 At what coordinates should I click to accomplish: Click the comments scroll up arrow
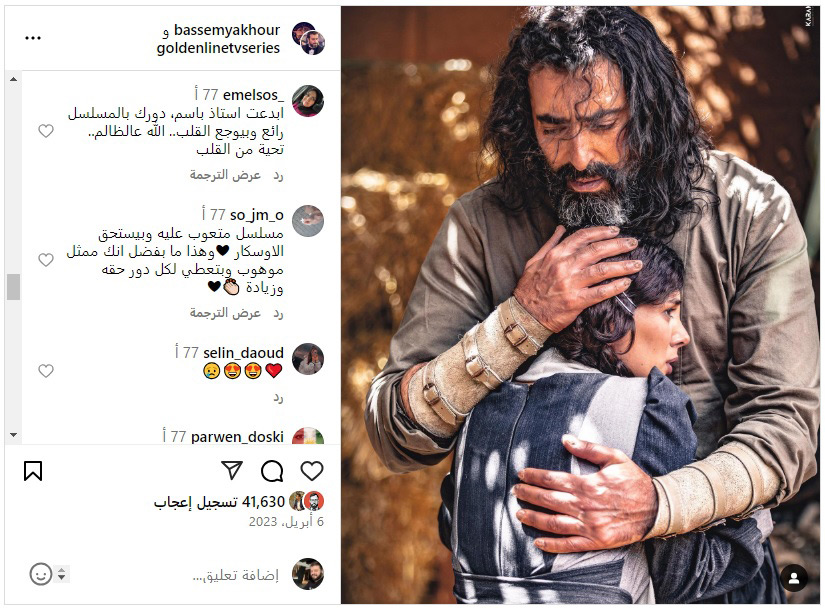coord(14,79)
